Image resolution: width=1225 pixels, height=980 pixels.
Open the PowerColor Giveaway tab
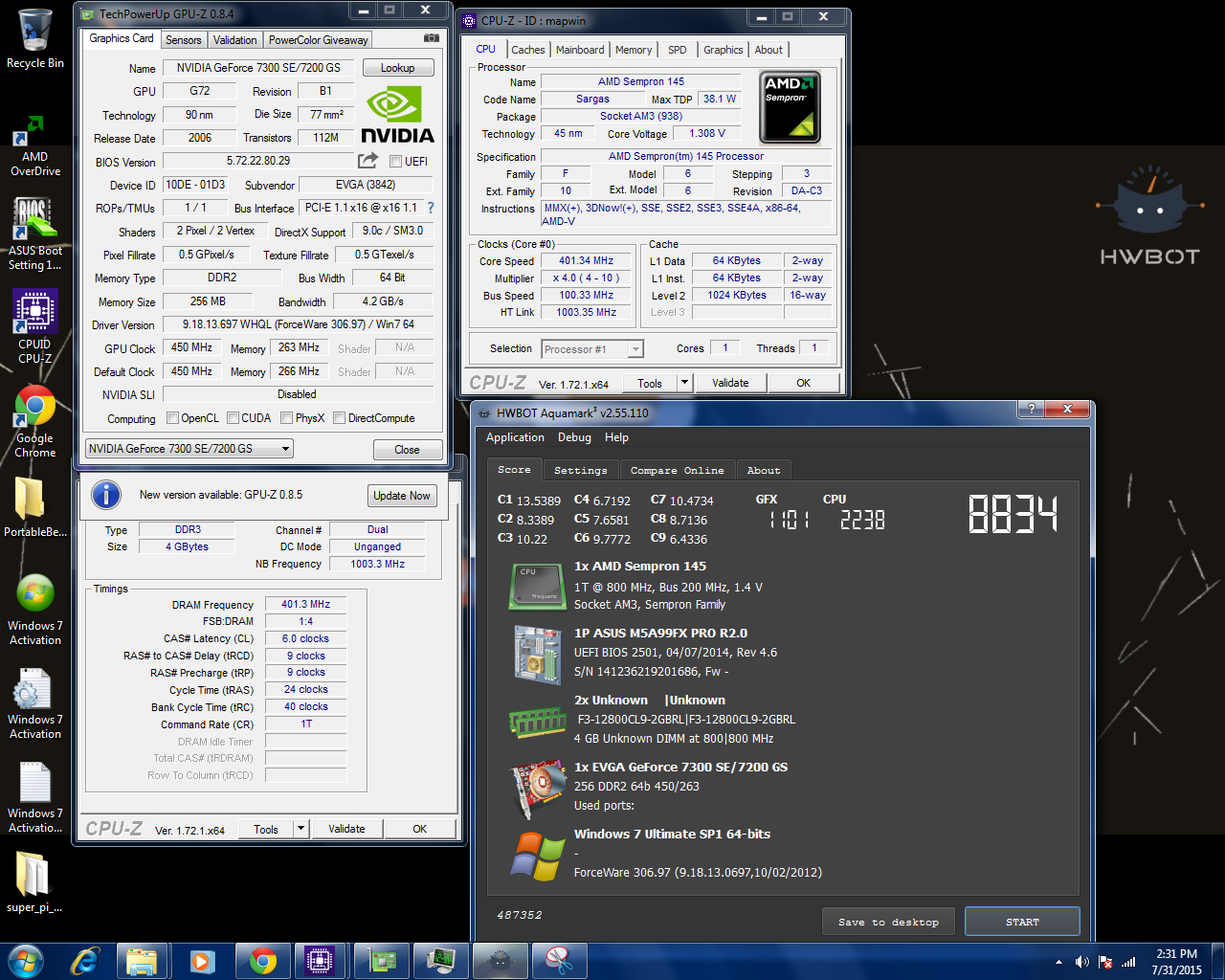[318, 39]
